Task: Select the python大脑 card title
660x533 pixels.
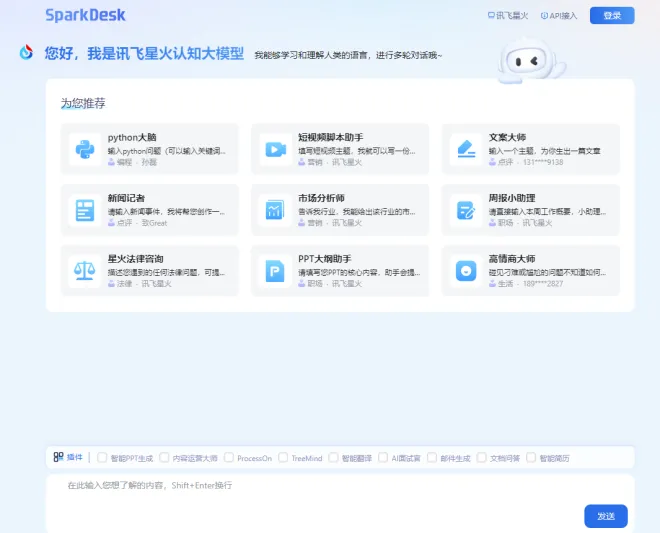Action: click(x=132, y=137)
